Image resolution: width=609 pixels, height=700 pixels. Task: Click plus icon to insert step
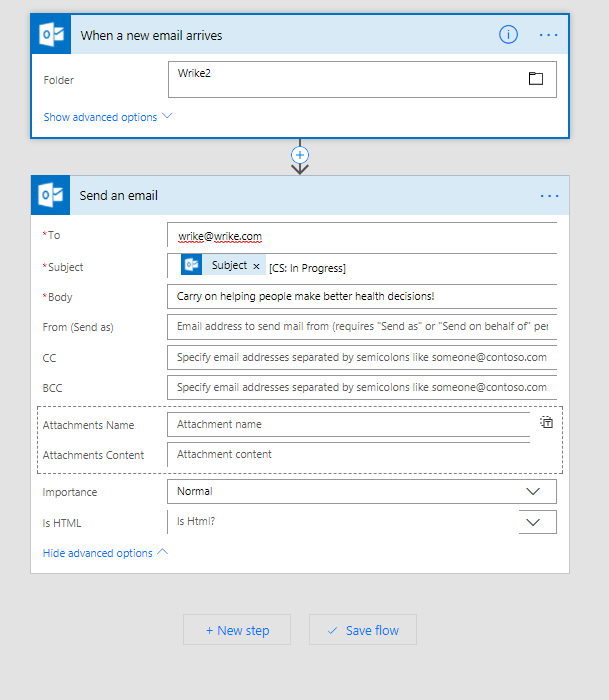pyautogui.click(x=299, y=155)
